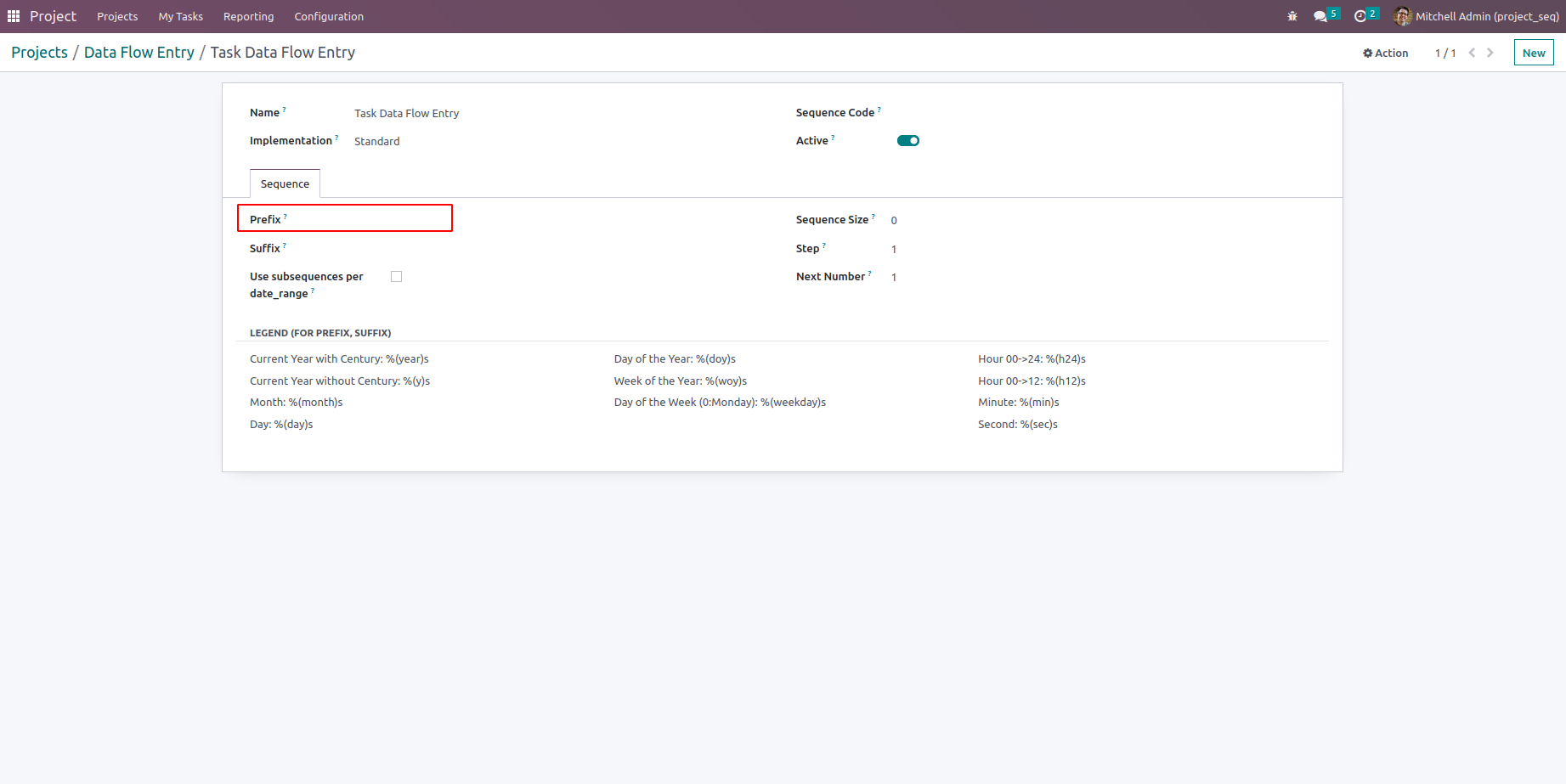Click 'LEGEND (FOR PREFIX, SUFFIX)' heading
The width and height of the screenshot is (1566, 784).
(x=320, y=333)
